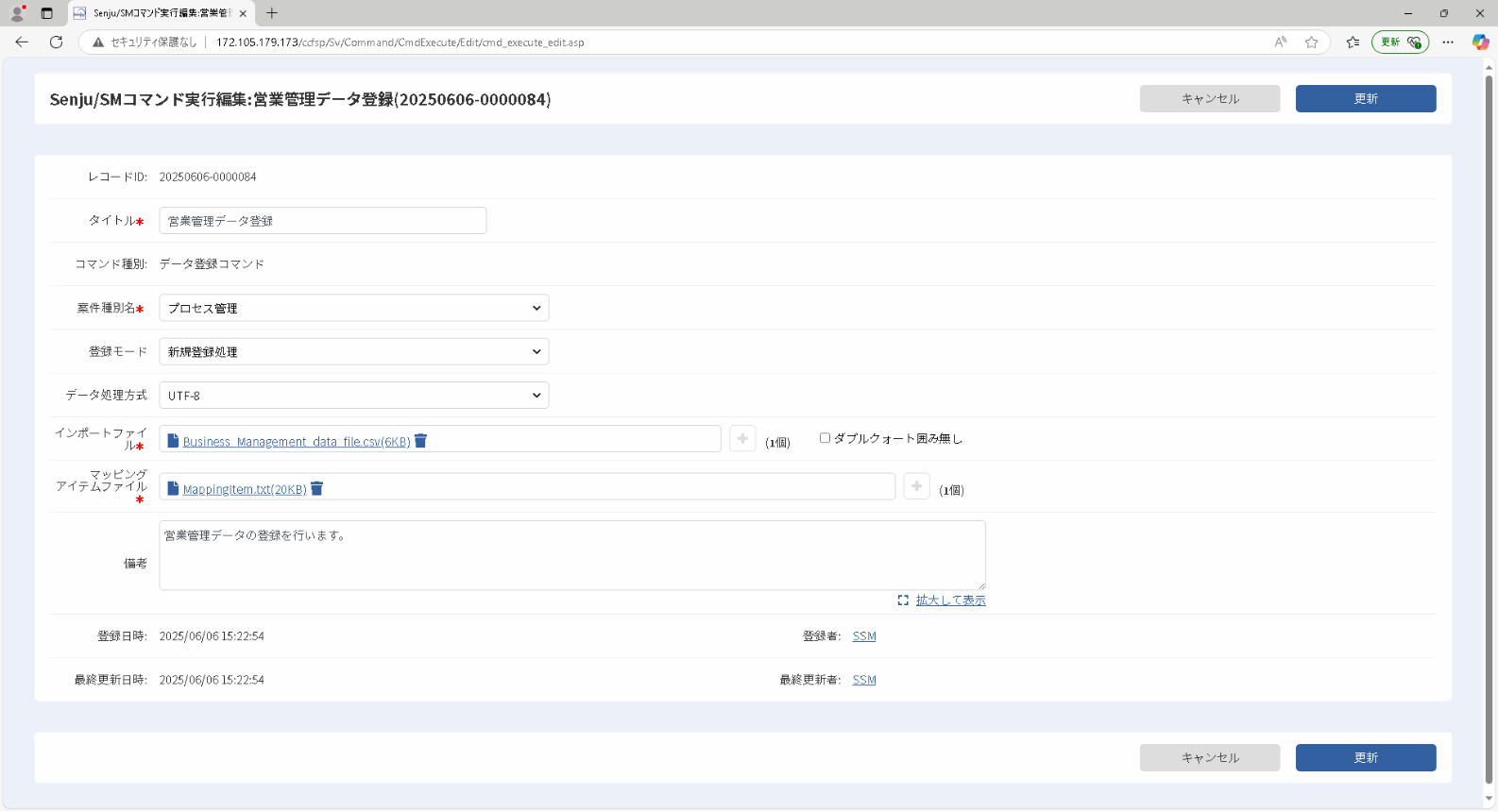Screen dimensions: 1498x812
Task: Reload the page with the refresh icon
Action: click(x=57, y=42)
